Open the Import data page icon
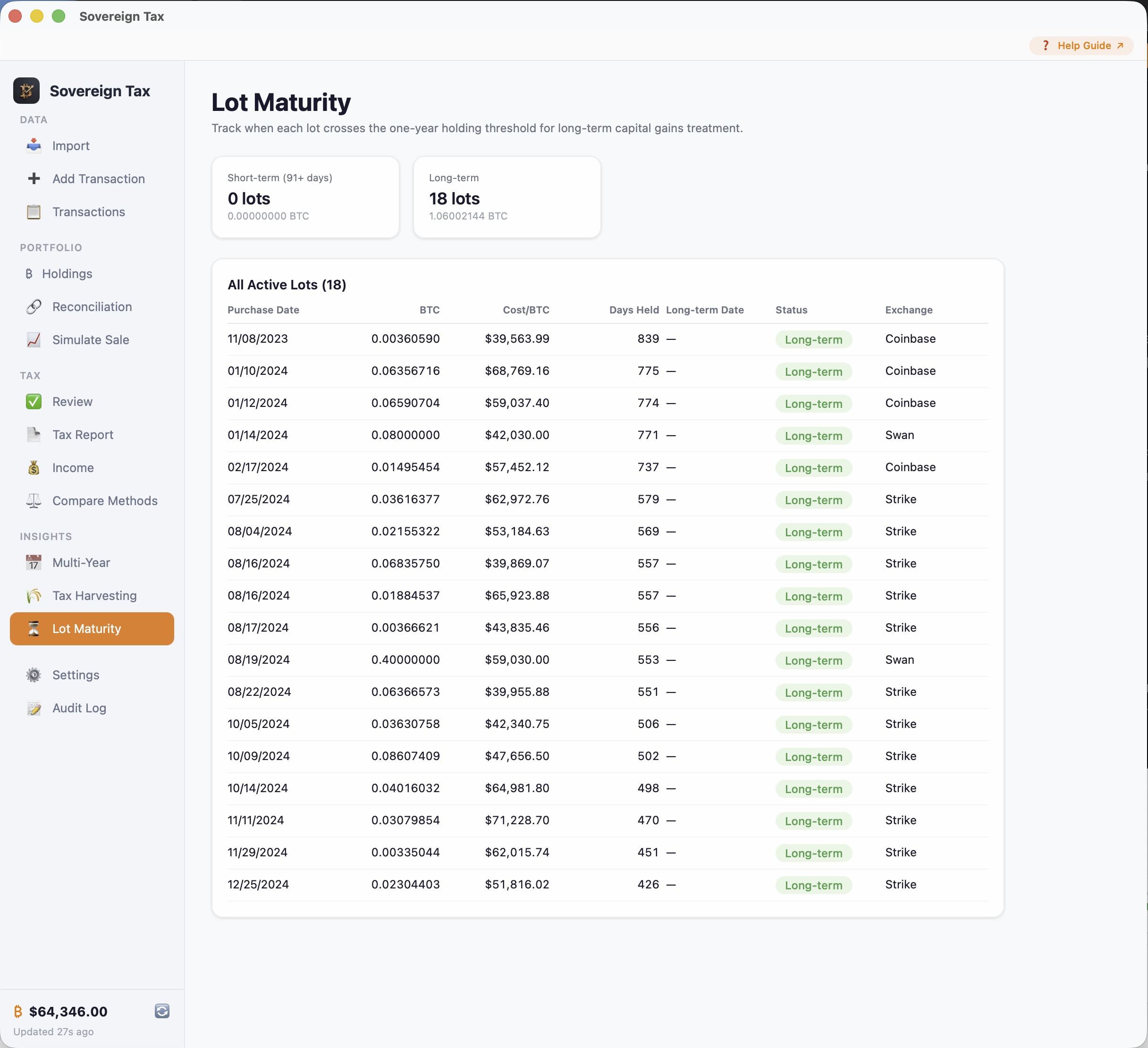 point(34,146)
